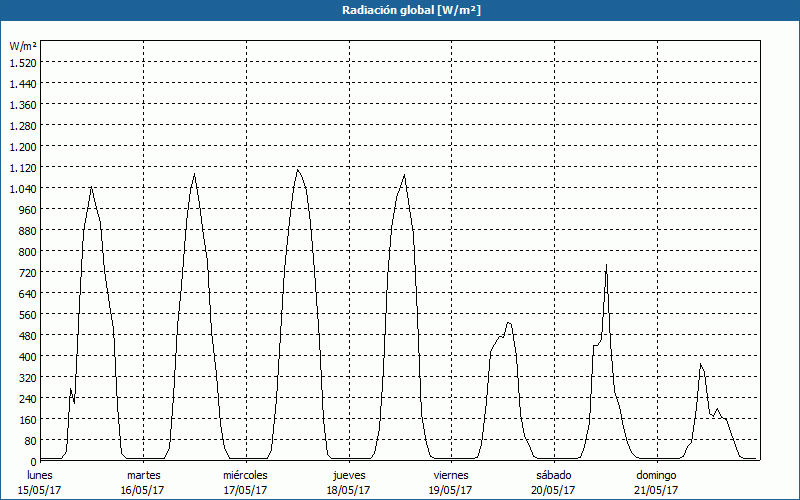Click the 960 y-axis tick label
Image resolution: width=800 pixels, height=500 pixels.
(26, 209)
